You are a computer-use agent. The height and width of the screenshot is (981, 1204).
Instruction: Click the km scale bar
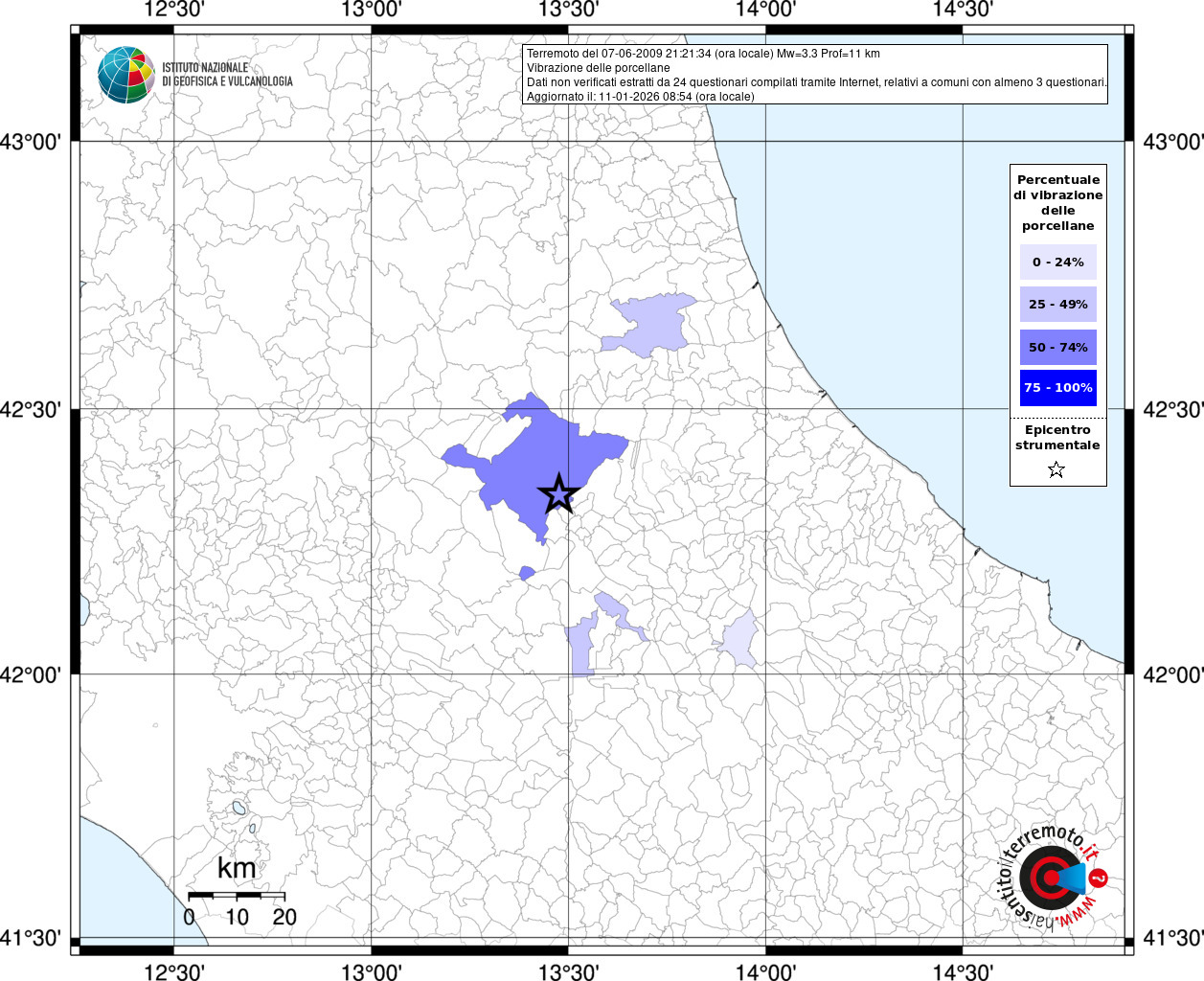(x=237, y=895)
